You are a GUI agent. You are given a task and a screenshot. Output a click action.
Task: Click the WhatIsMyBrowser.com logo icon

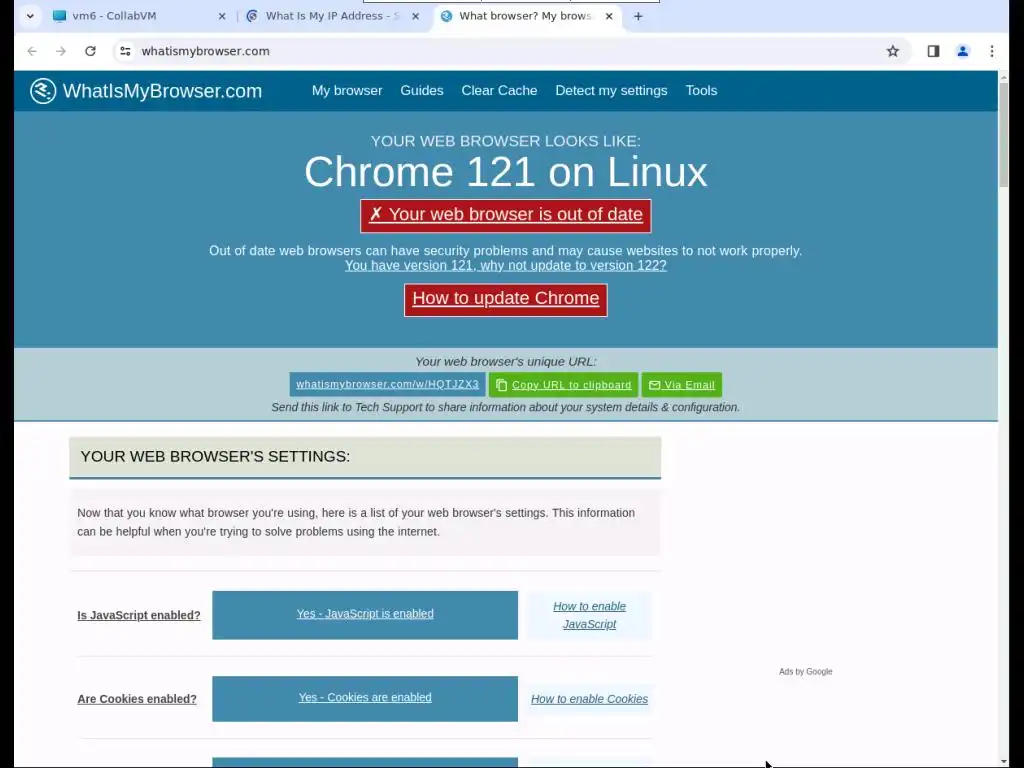[x=43, y=91]
